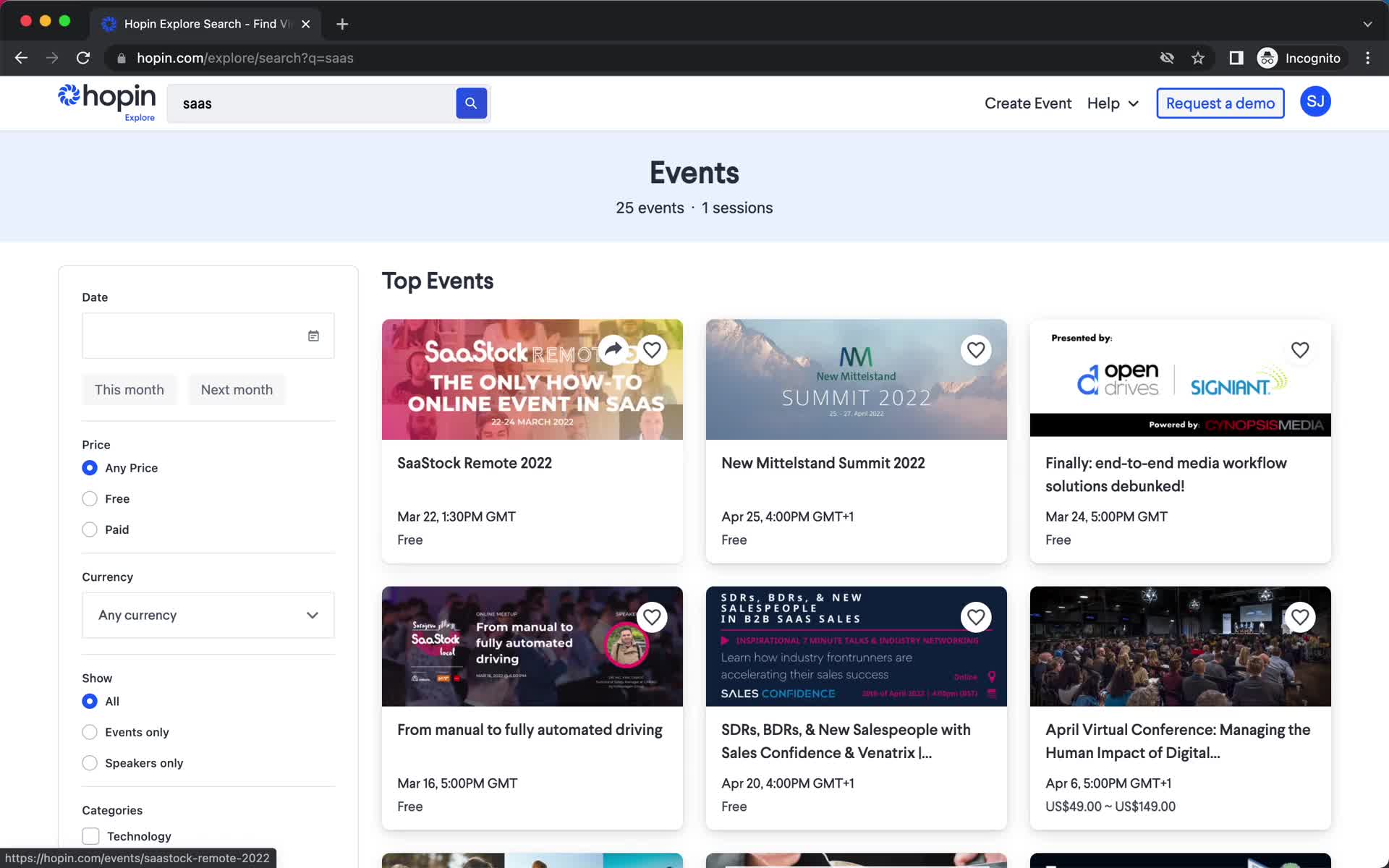Click in the saas search input field
Image resolution: width=1389 pixels, height=868 pixels.
pos(311,103)
